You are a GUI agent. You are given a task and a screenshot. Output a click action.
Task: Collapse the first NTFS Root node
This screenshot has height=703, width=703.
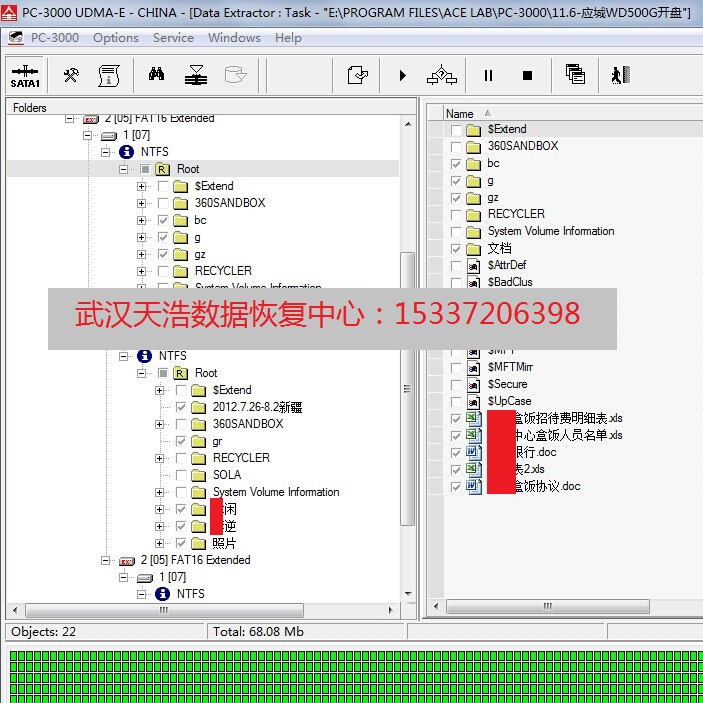[123, 169]
